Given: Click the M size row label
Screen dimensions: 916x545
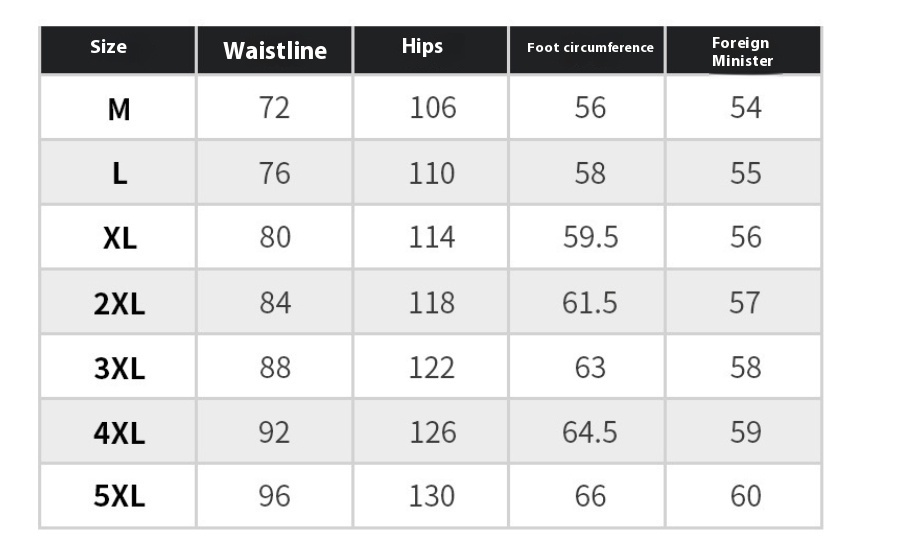Looking at the screenshot, I should click(x=119, y=108).
